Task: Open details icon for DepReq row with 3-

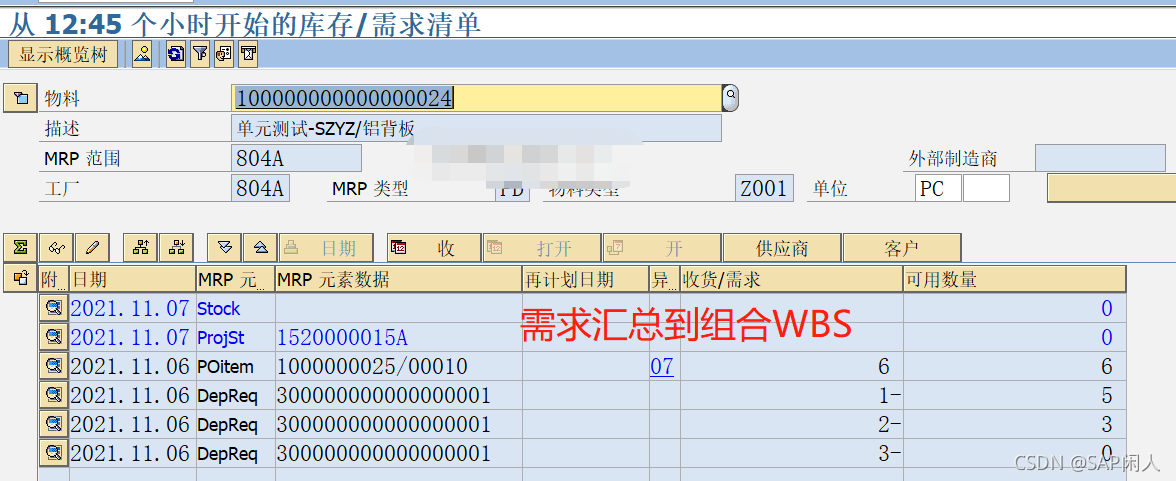Action: point(53,452)
